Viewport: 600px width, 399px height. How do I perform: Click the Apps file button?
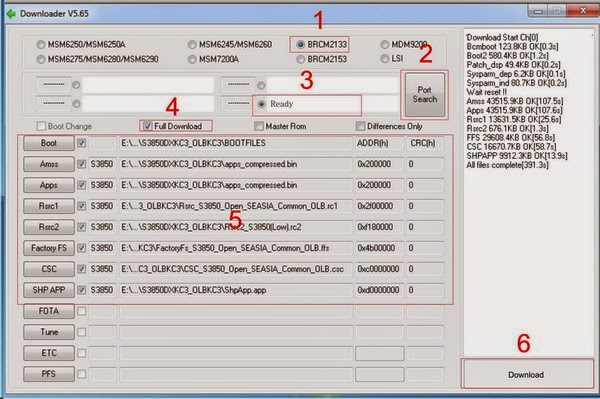(49, 185)
